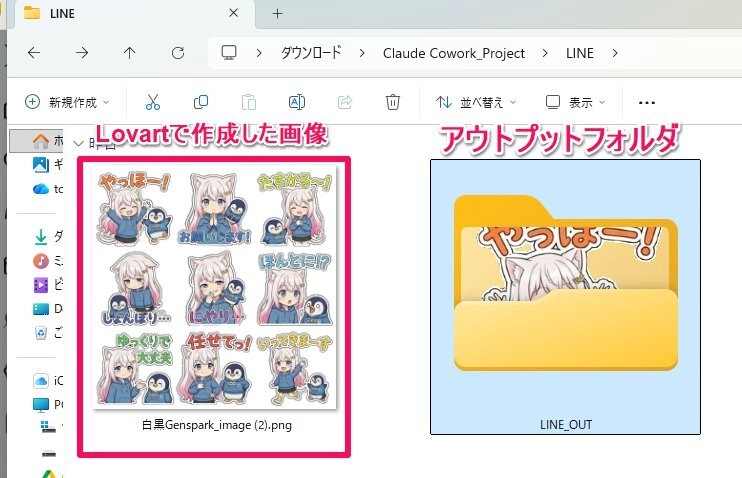
Task: Open Downloads in the sidebar
Action: tap(48, 236)
